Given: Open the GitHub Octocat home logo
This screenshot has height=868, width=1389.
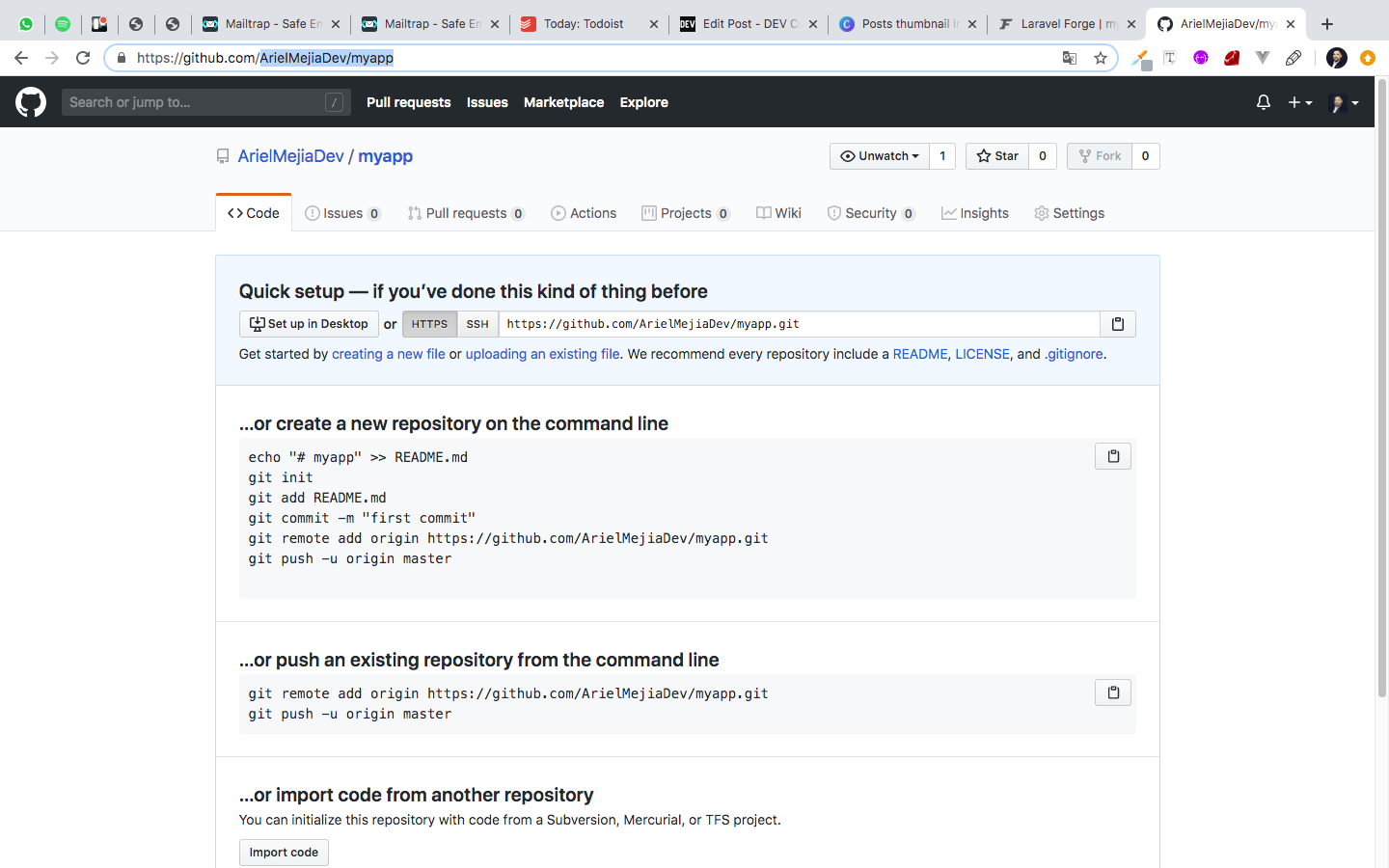Looking at the screenshot, I should [x=31, y=102].
